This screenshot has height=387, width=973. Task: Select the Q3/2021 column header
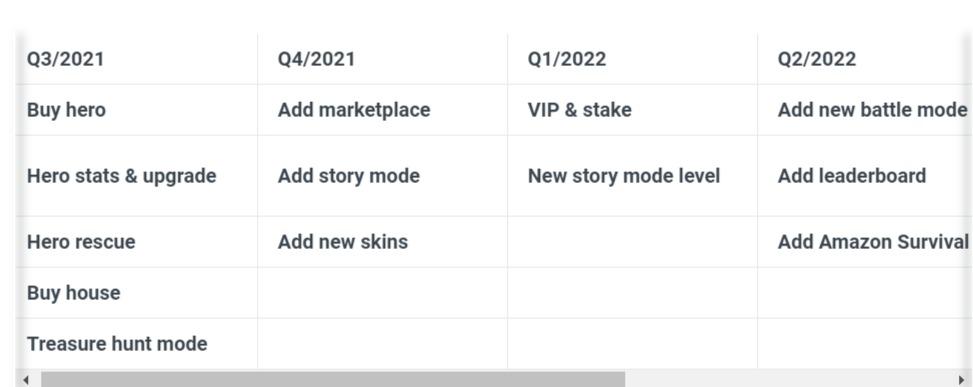pyautogui.click(x=137, y=59)
